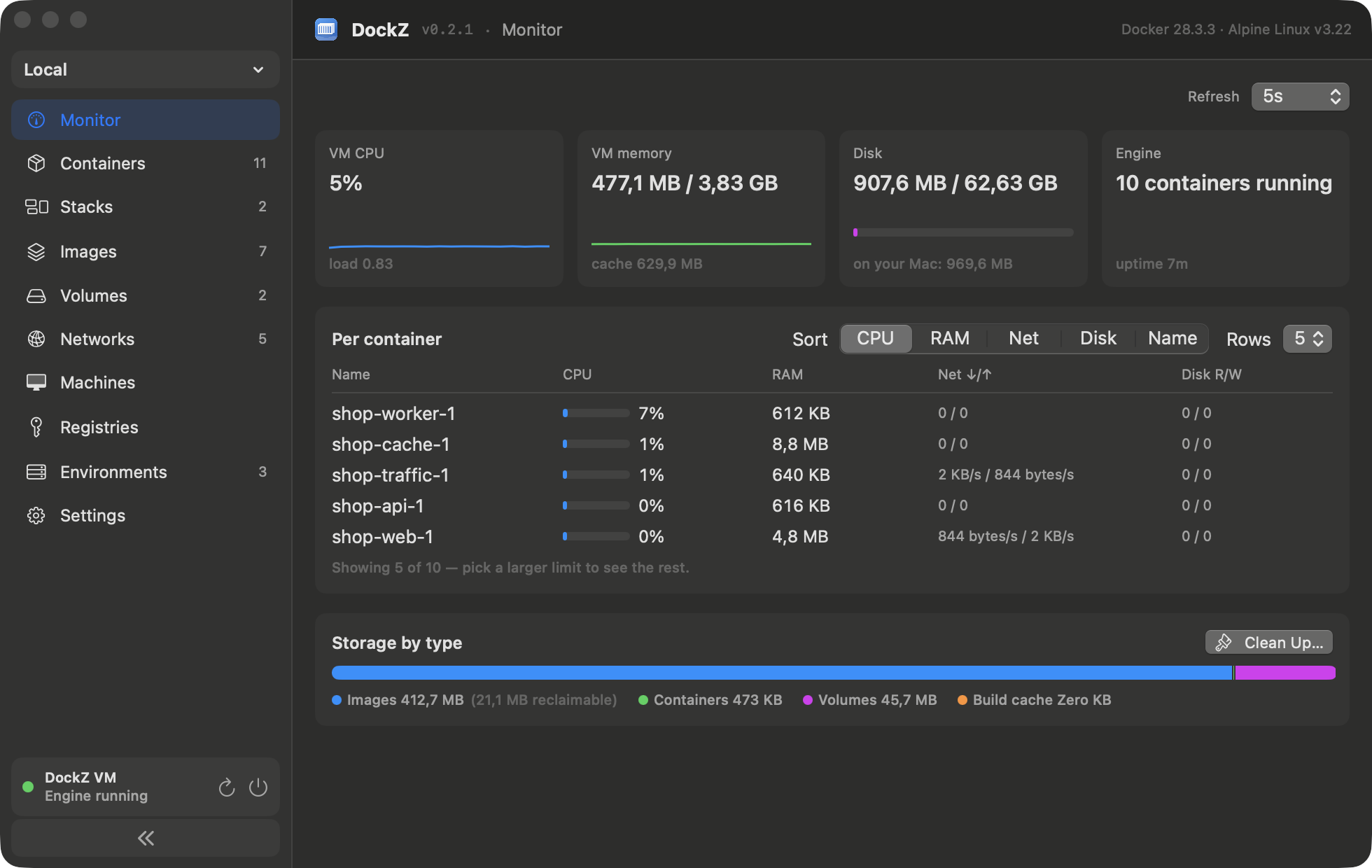The image size is (1372, 868).
Task: Click the Volumes drive icon
Action: pyautogui.click(x=36, y=295)
